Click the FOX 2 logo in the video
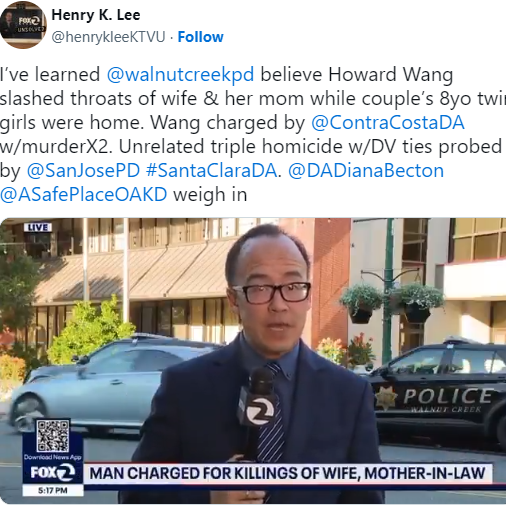506x509 pixels. [53, 473]
